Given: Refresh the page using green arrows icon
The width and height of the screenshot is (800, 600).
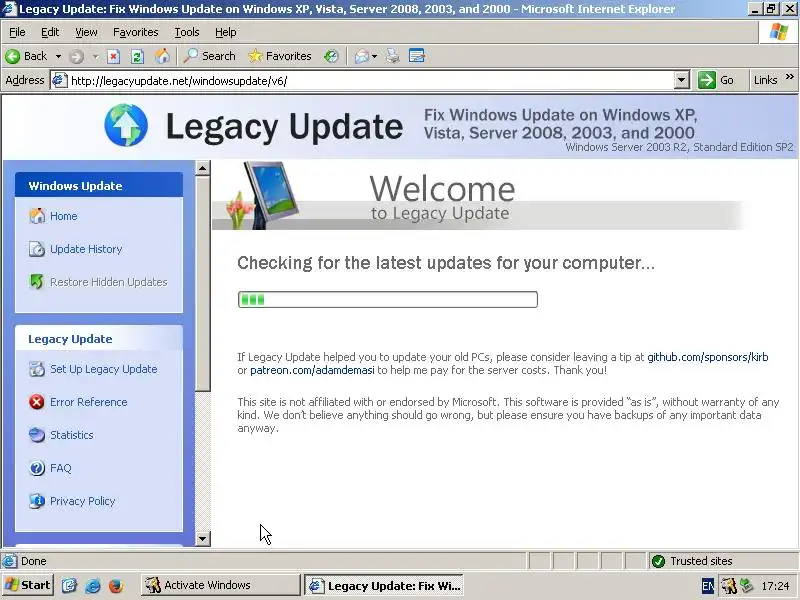Looking at the screenshot, I should (x=137, y=56).
